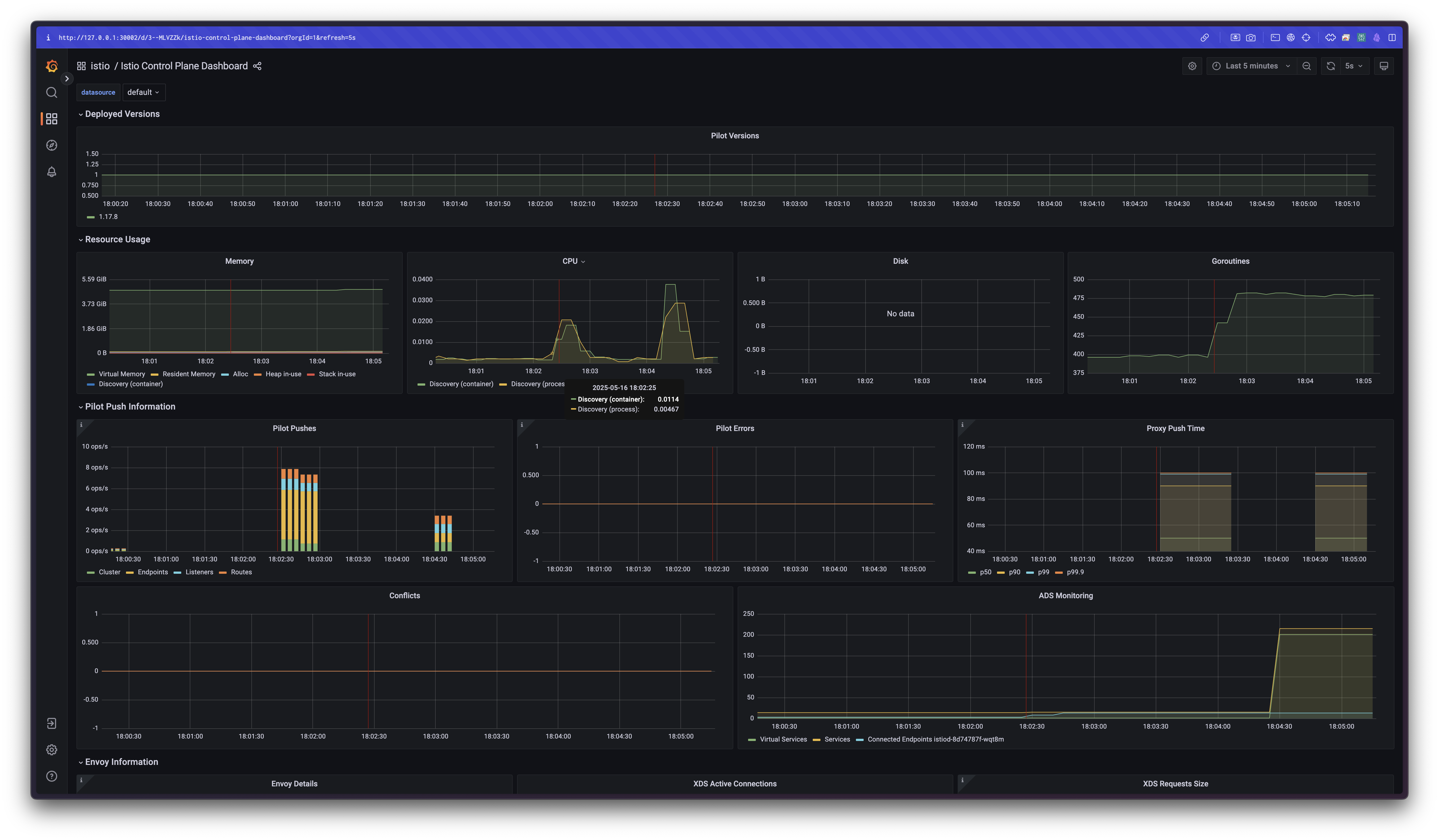Open the XDS Active Connections panel title

click(735, 784)
